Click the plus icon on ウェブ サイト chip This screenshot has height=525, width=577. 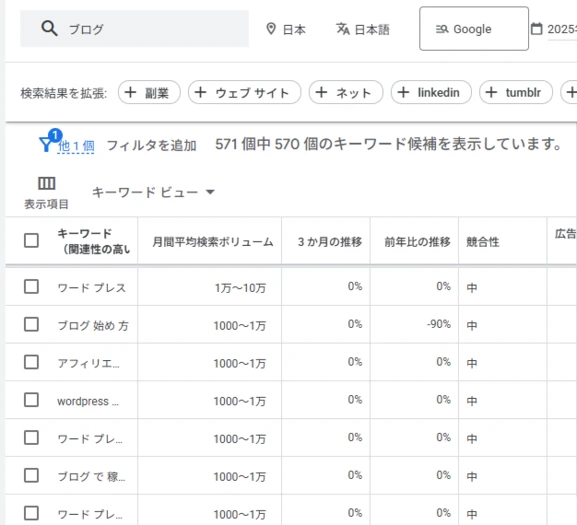[200, 92]
